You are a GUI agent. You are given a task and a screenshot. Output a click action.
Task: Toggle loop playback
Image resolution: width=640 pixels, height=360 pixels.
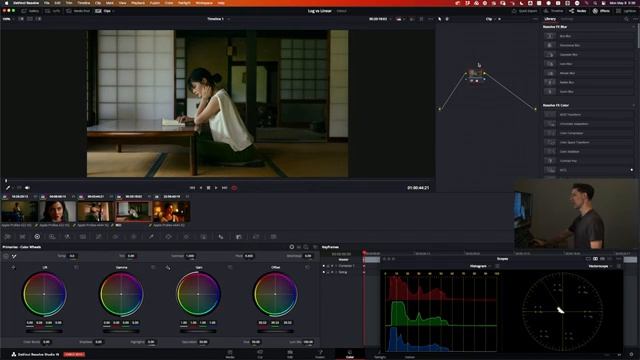pyautogui.click(x=234, y=188)
